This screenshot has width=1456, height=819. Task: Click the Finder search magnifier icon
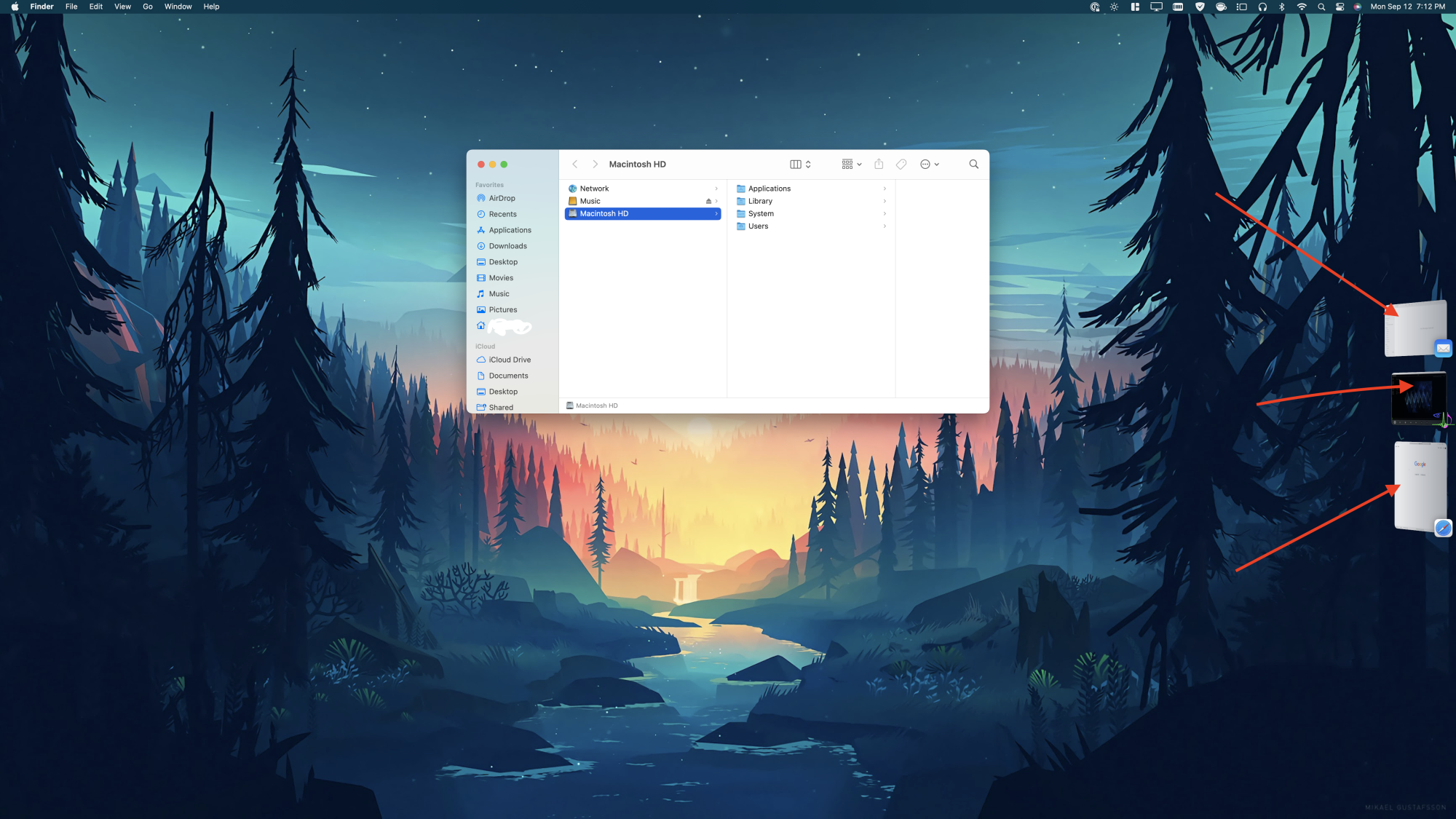(973, 165)
